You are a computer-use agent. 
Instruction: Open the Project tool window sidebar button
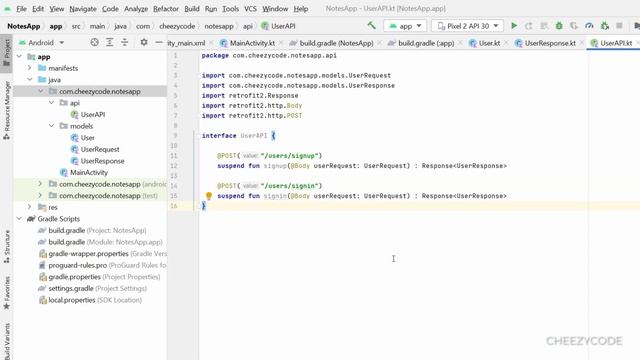tap(7, 53)
